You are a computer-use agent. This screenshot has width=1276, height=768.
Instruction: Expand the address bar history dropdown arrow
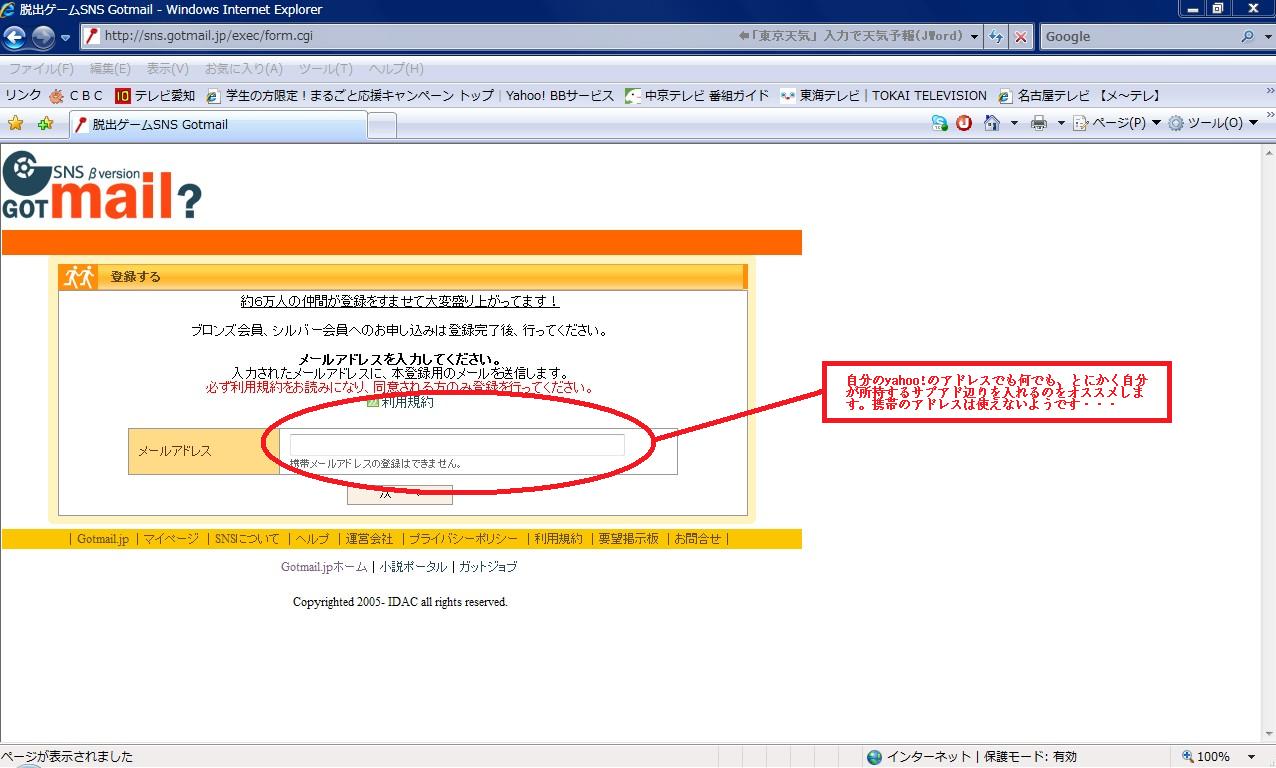tap(974, 36)
